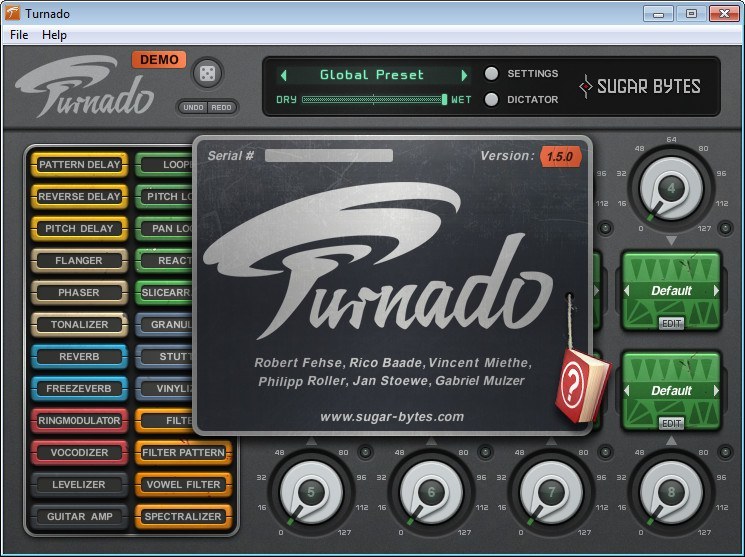Select the STUTTER effect

164,356
